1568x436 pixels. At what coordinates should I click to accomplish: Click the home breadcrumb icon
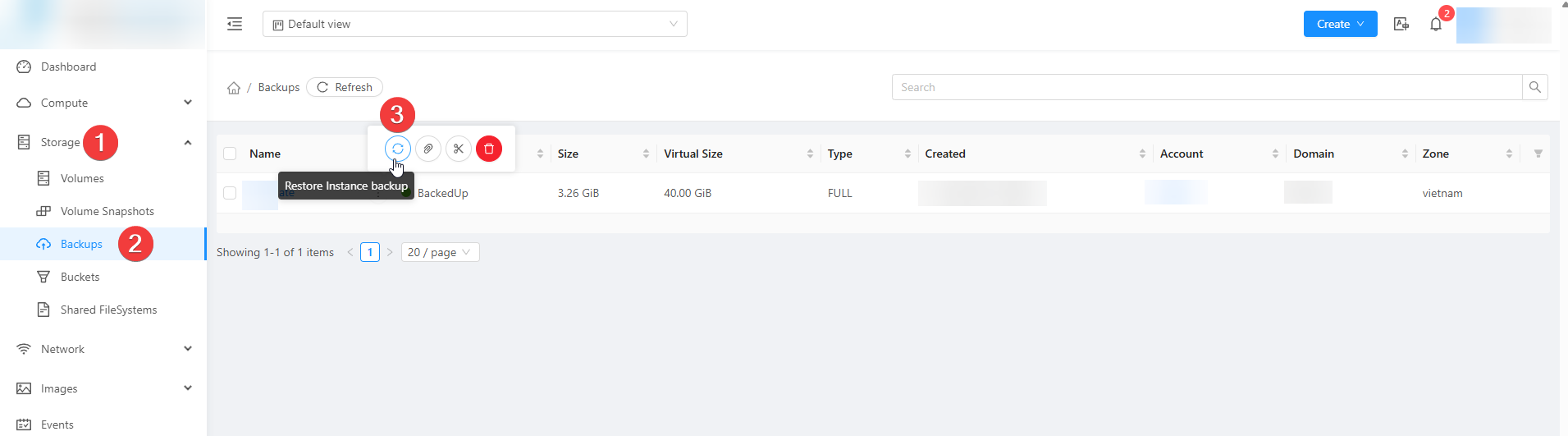point(234,88)
